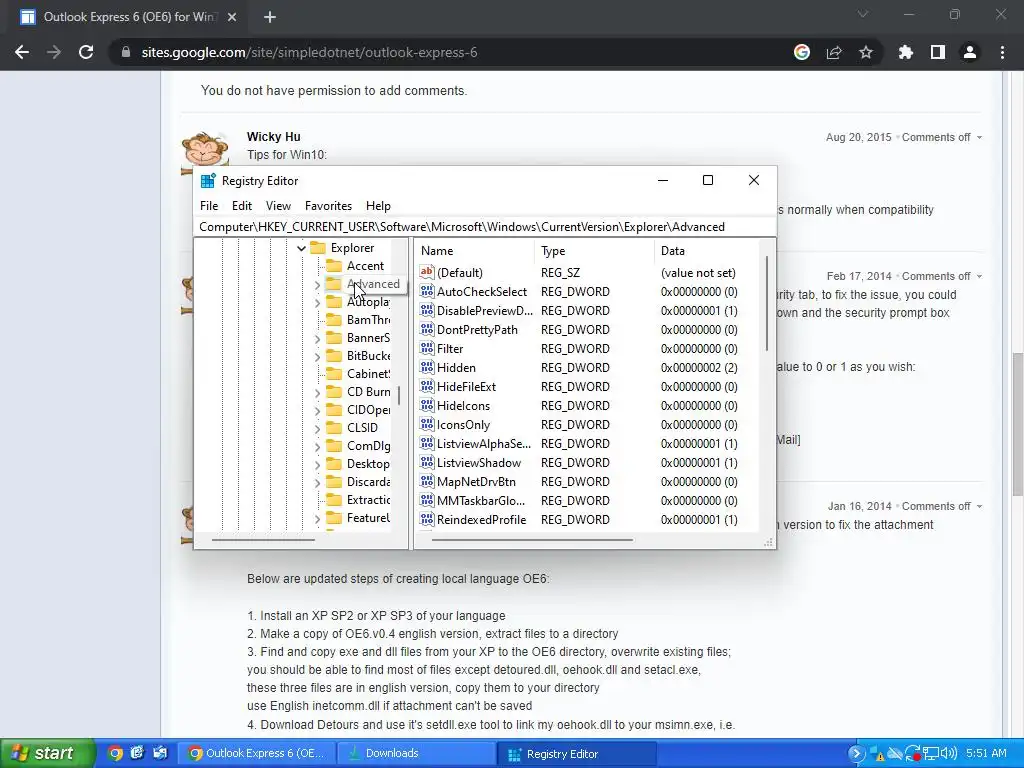Click the Registry Editor title bar icon
The image size is (1024, 768).
point(208,181)
